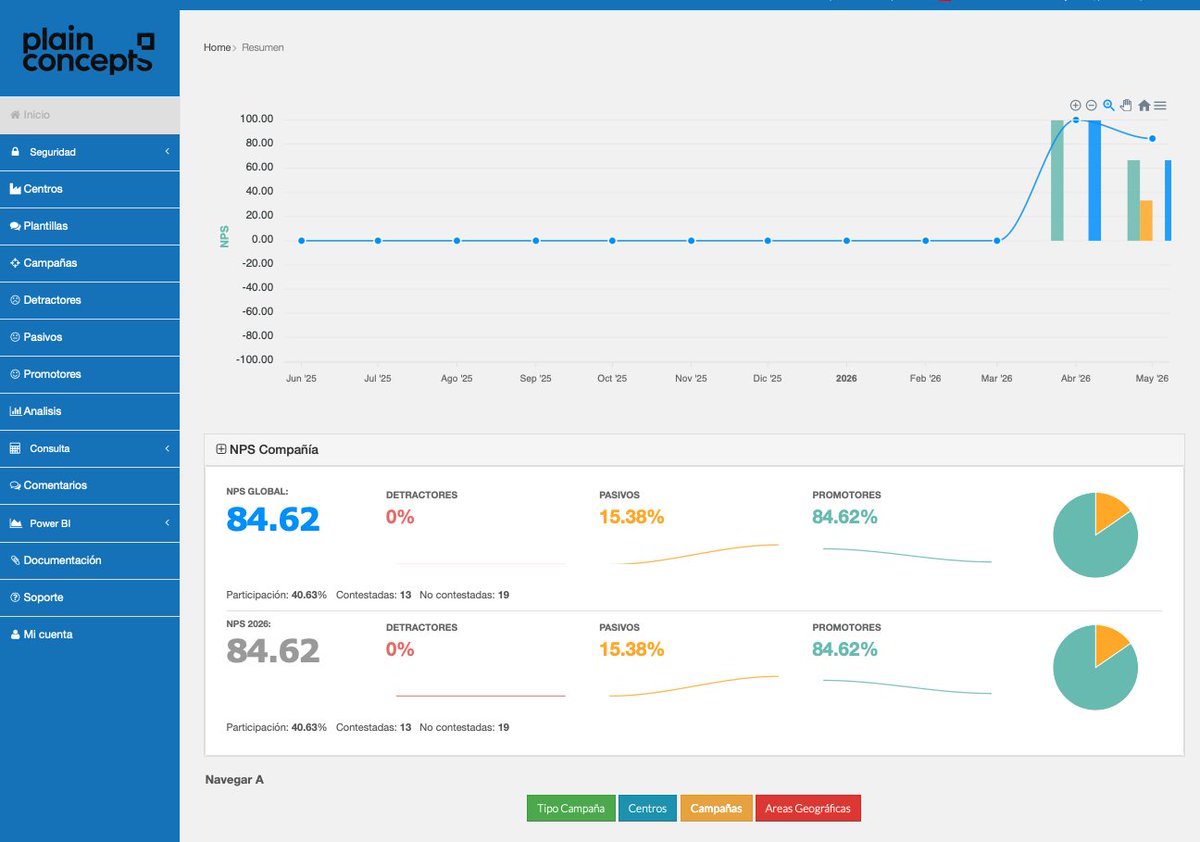The image size is (1200, 842).
Task: Click the Pasivos orange sparkline in NPS GLOBAL row
Action: click(x=694, y=554)
